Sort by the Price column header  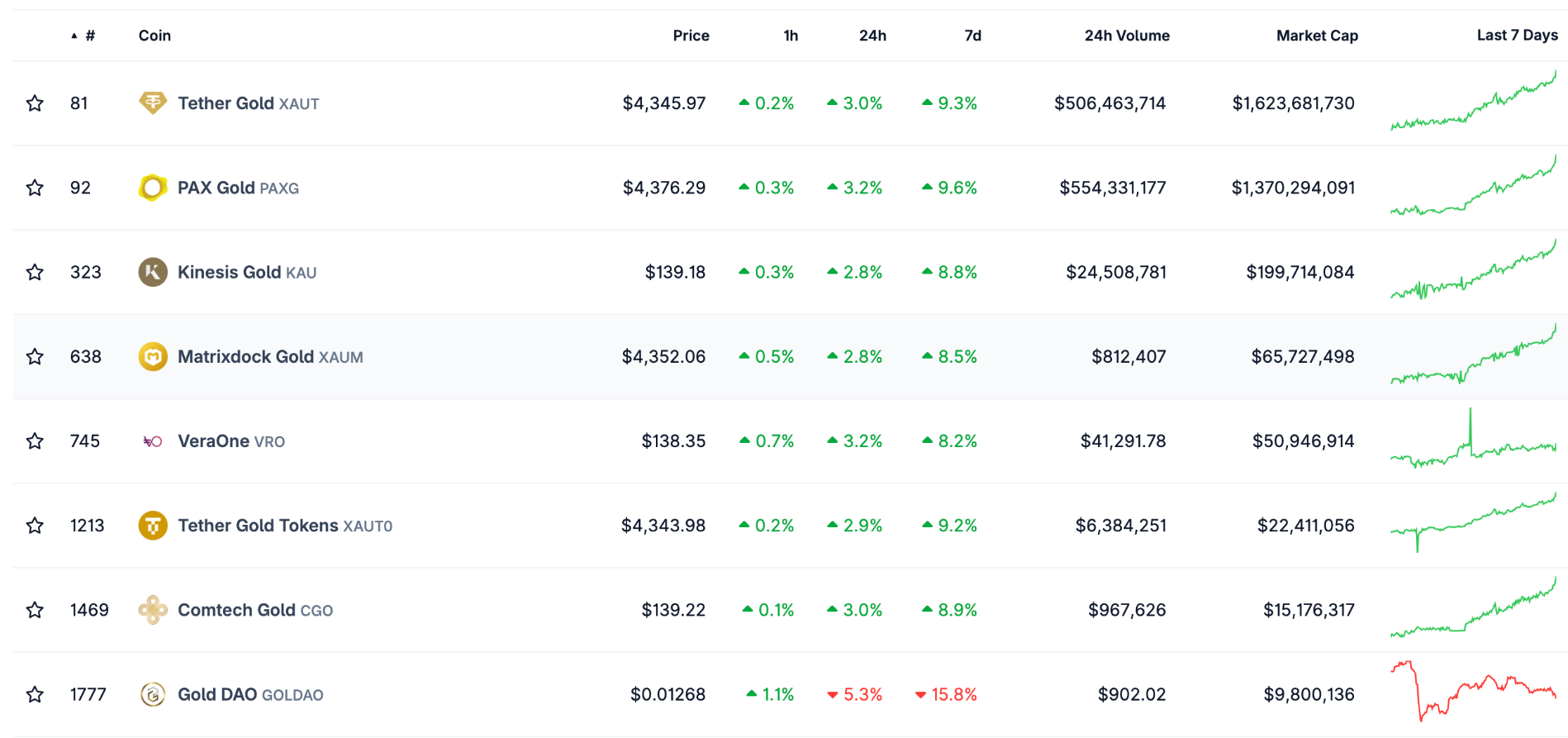click(x=691, y=36)
